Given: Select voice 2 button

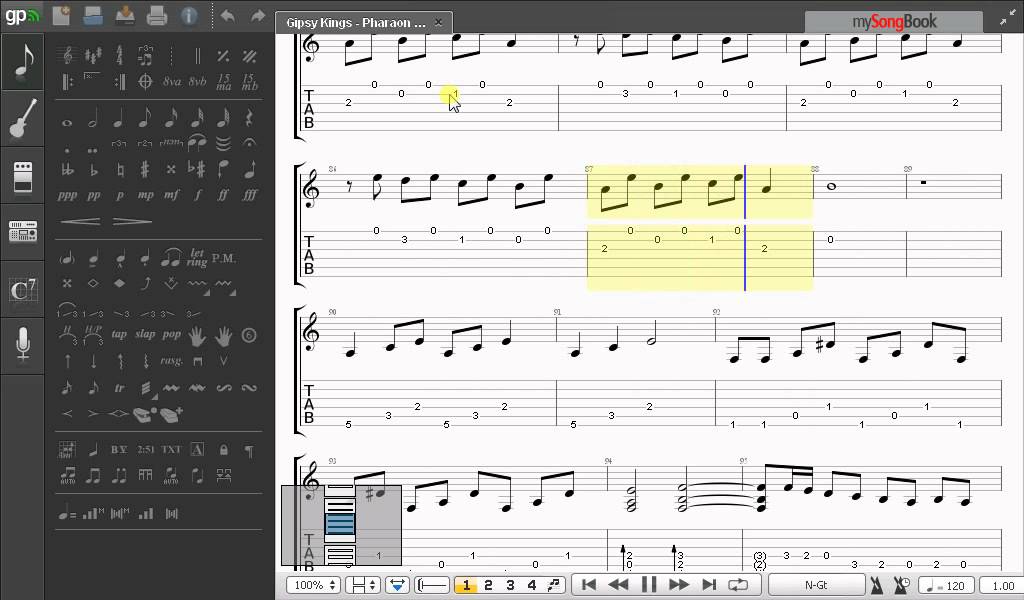Looking at the screenshot, I should tap(488, 585).
